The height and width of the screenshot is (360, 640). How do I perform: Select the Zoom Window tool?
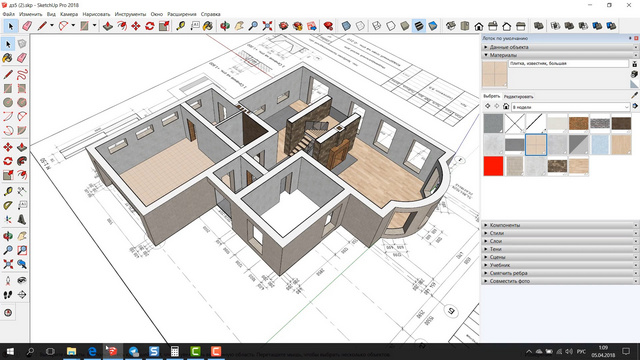[x=22, y=250]
